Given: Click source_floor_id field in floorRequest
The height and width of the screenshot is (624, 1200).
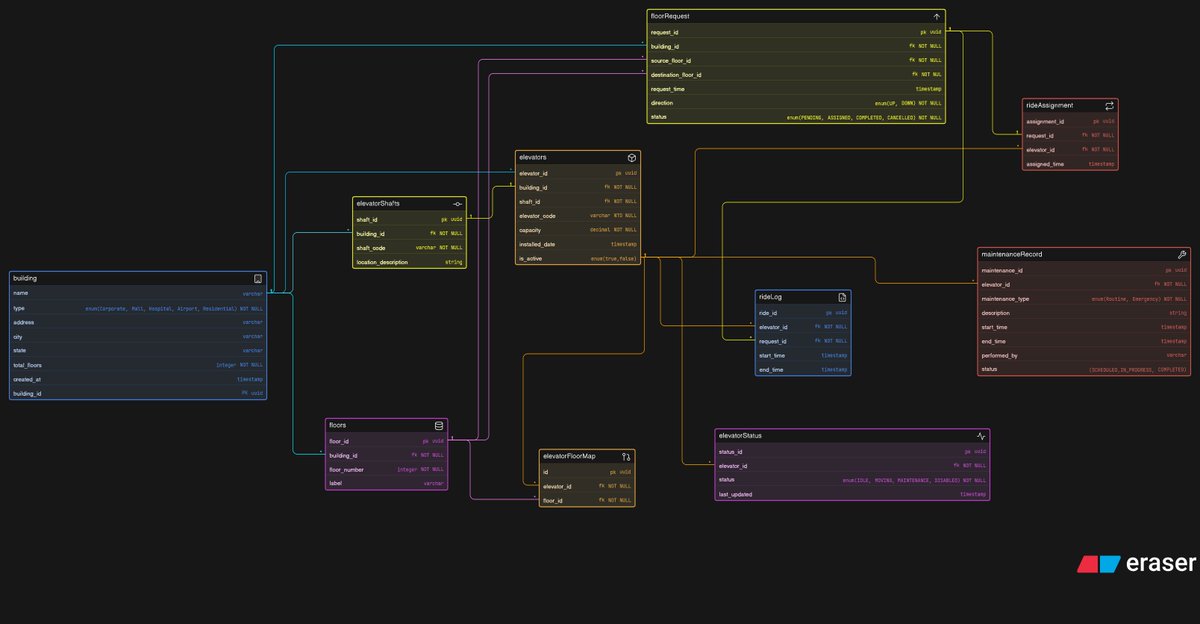Looking at the screenshot, I should [796, 61].
